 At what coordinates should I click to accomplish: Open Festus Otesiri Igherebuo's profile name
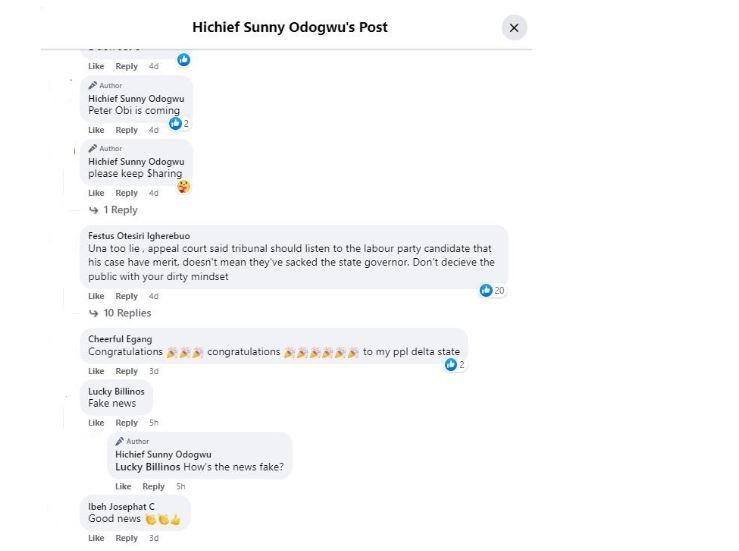(139, 236)
